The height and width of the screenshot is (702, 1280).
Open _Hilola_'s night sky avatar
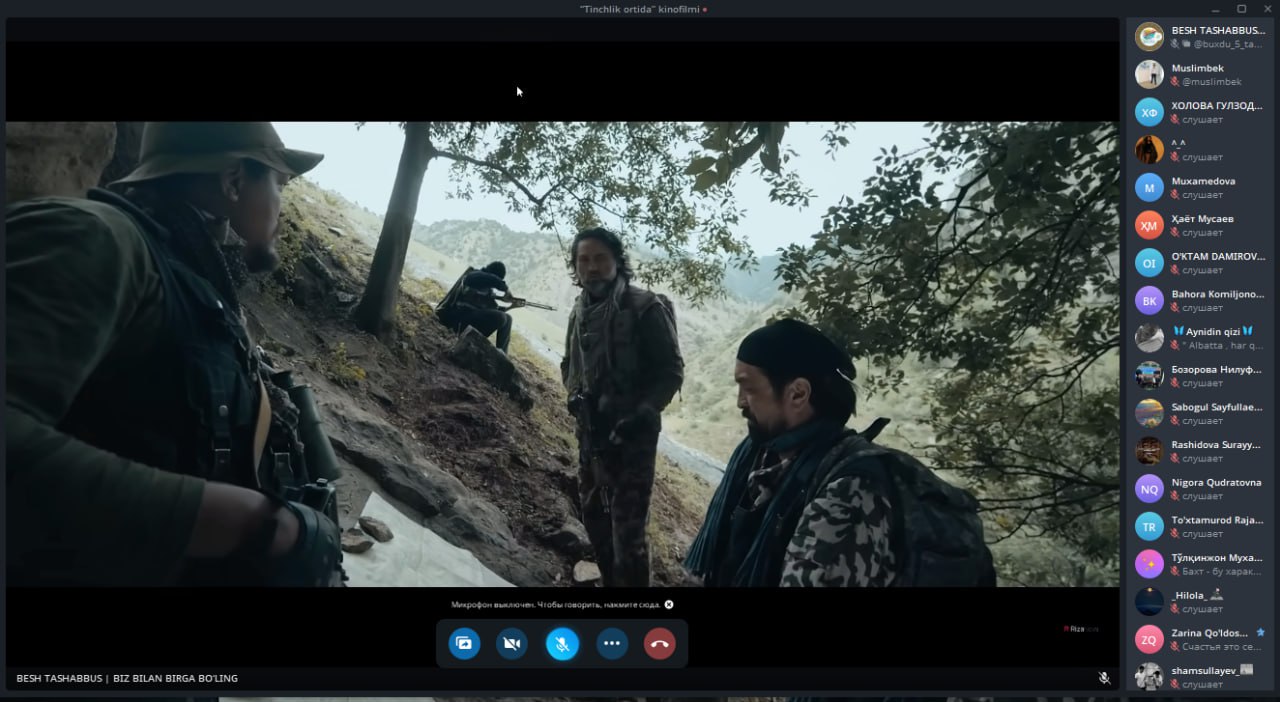pos(1149,601)
